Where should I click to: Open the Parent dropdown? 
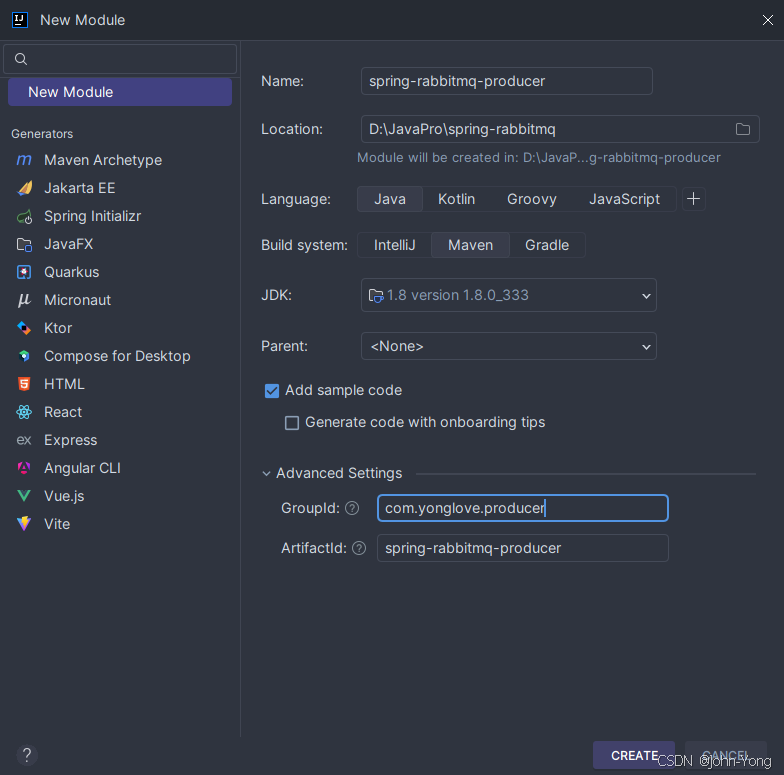click(508, 346)
